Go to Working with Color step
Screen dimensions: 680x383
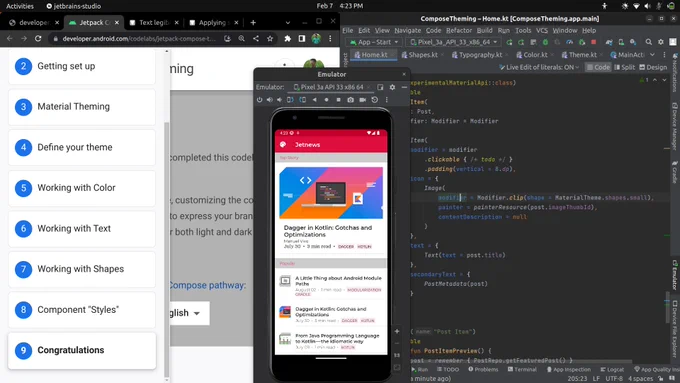tap(82, 188)
